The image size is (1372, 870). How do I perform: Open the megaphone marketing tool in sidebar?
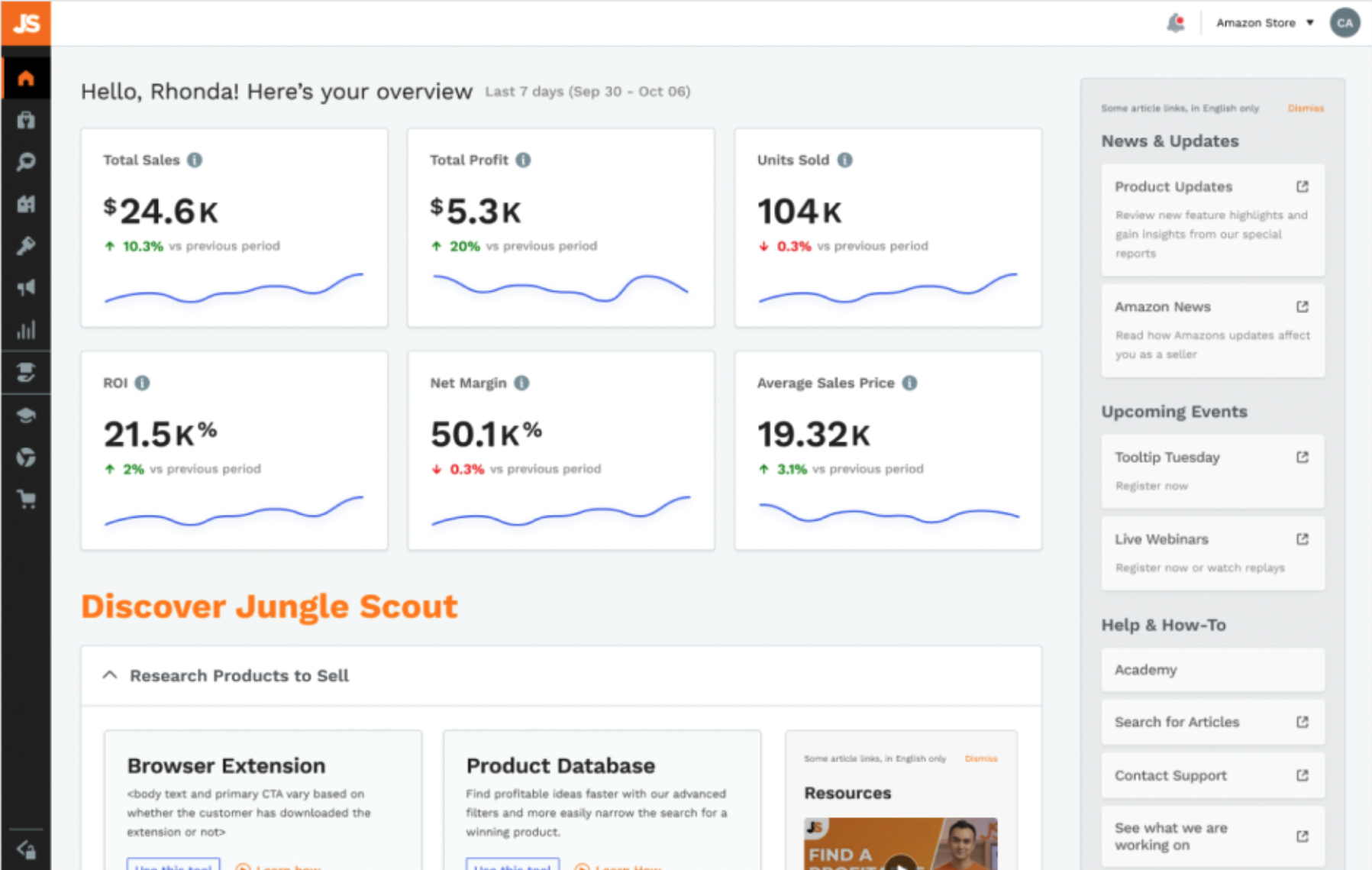click(x=27, y=288)
